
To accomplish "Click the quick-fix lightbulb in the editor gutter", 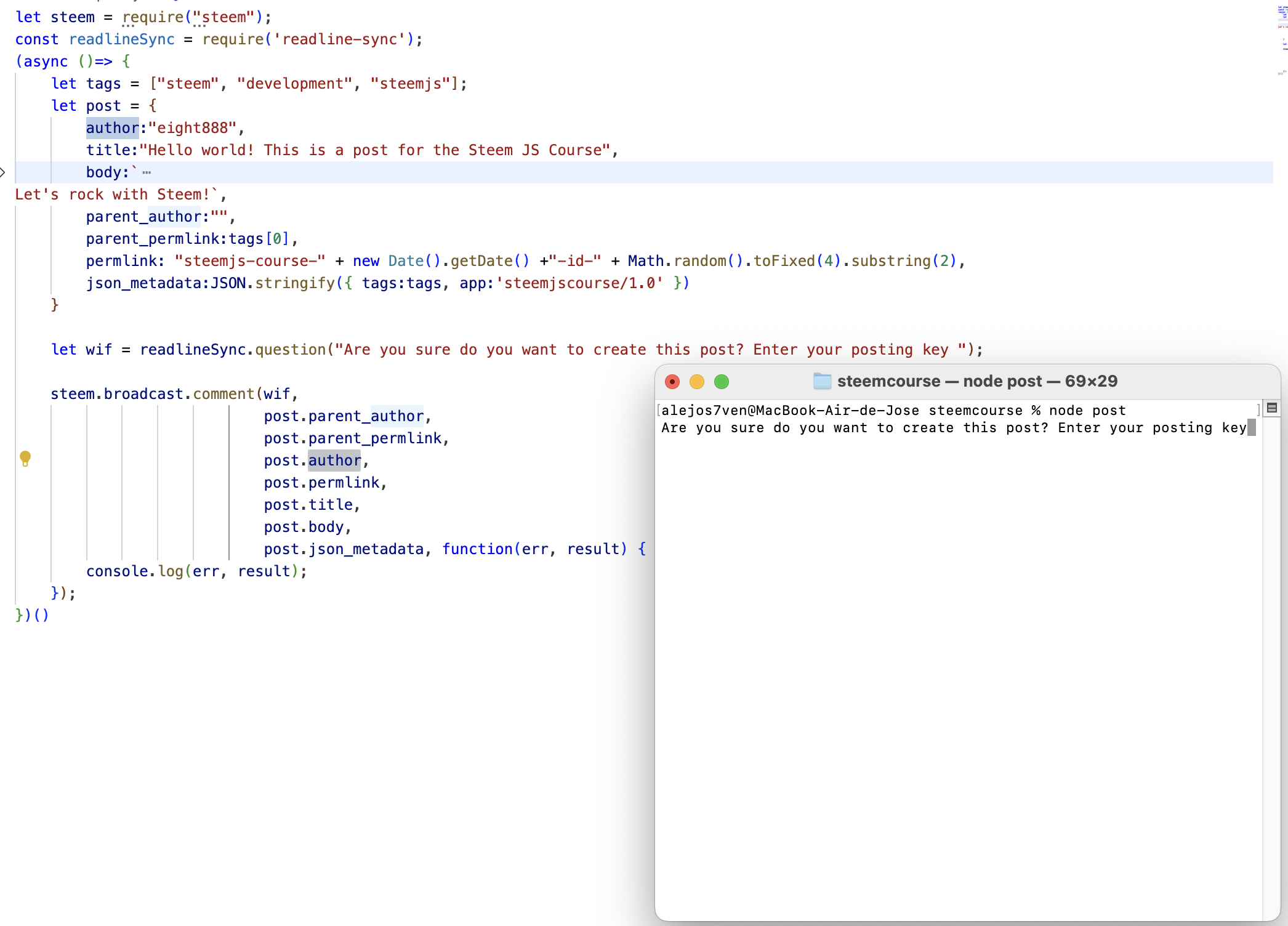I will click(x=25, y=458).
